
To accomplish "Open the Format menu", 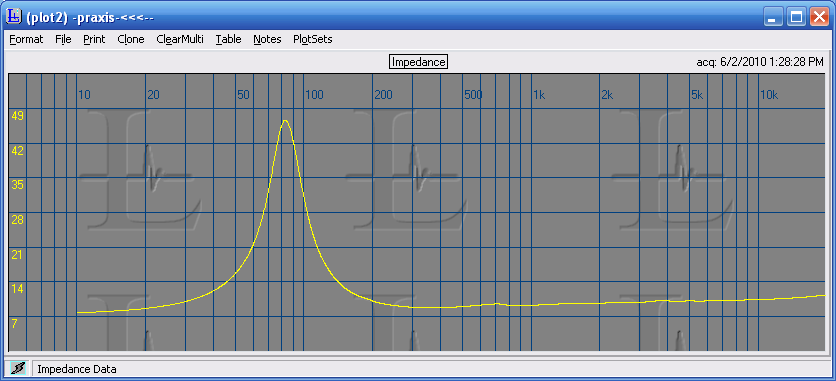I will (26, 39).
